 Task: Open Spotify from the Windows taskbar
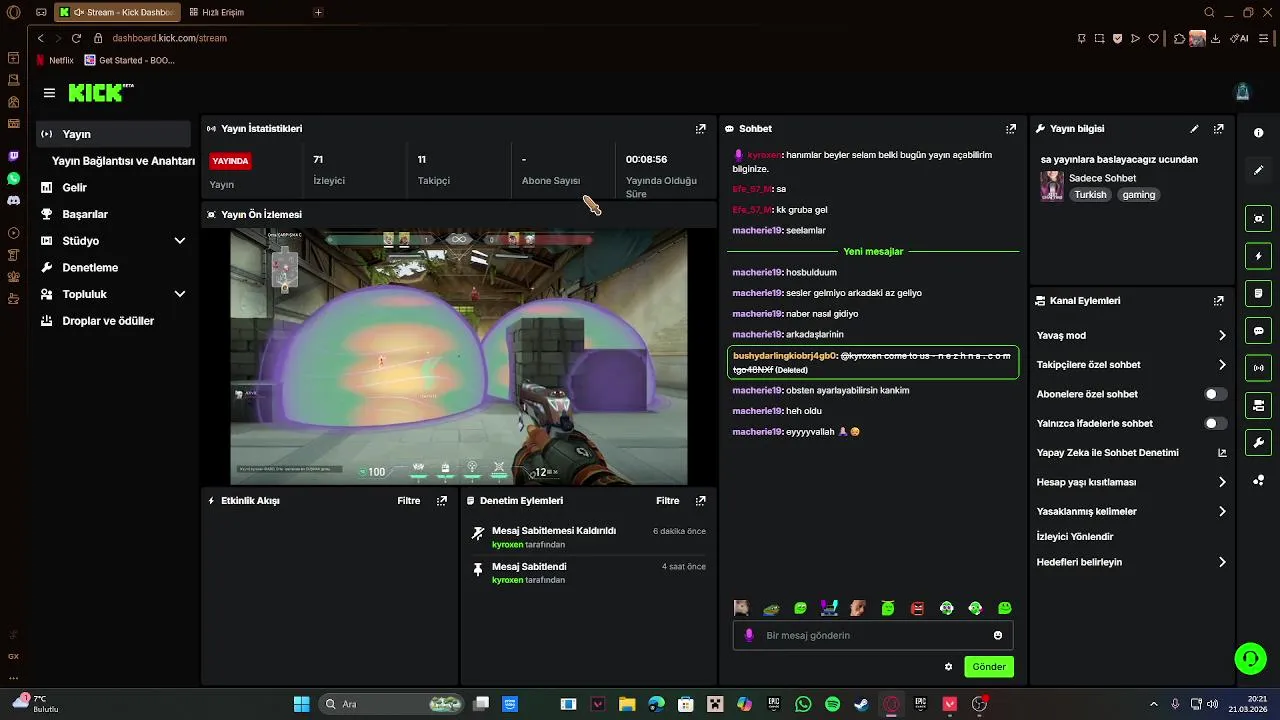pyautogui.click(x=832, y=704)
